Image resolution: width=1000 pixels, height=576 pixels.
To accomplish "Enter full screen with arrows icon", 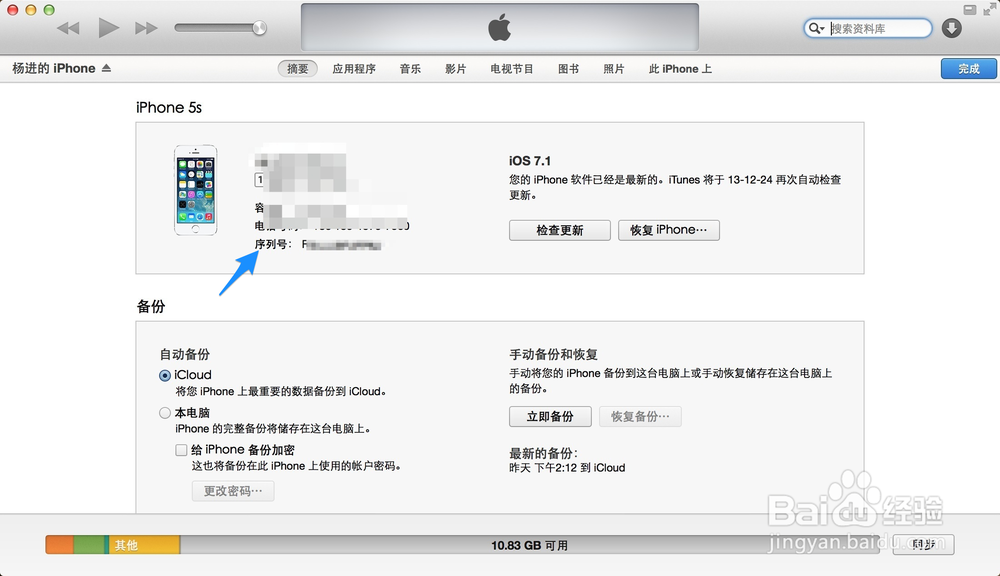I will click(x=989, y=10).
